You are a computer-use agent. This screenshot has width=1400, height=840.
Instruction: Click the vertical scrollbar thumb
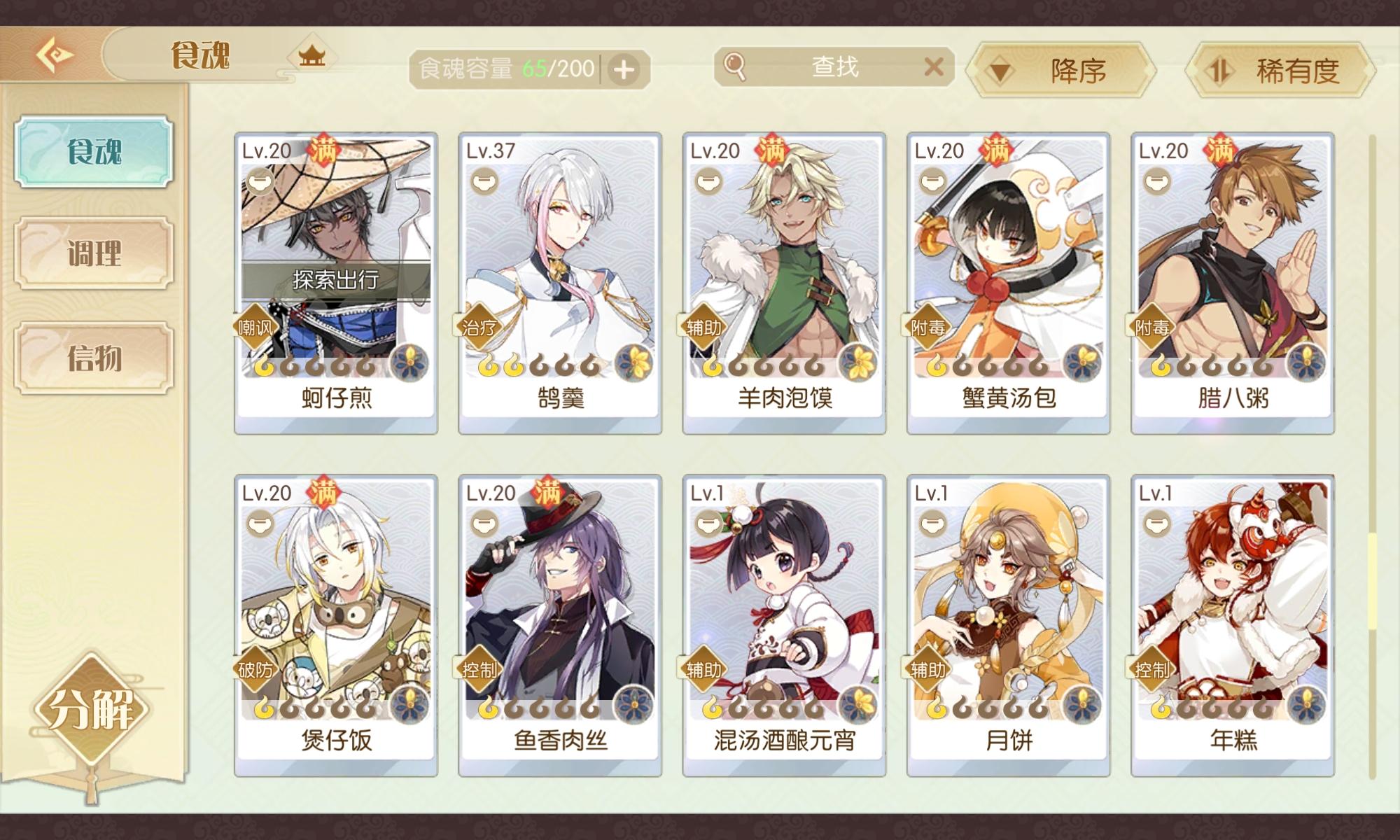tap(1372, 581)
